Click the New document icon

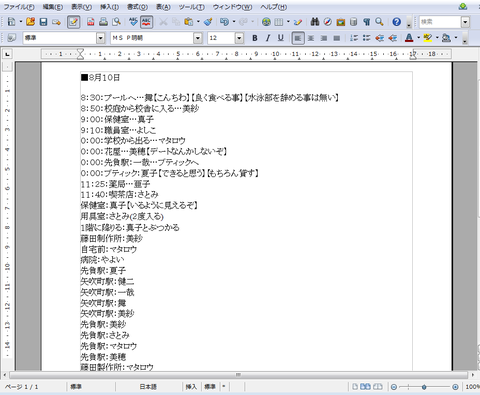(12, 22)
